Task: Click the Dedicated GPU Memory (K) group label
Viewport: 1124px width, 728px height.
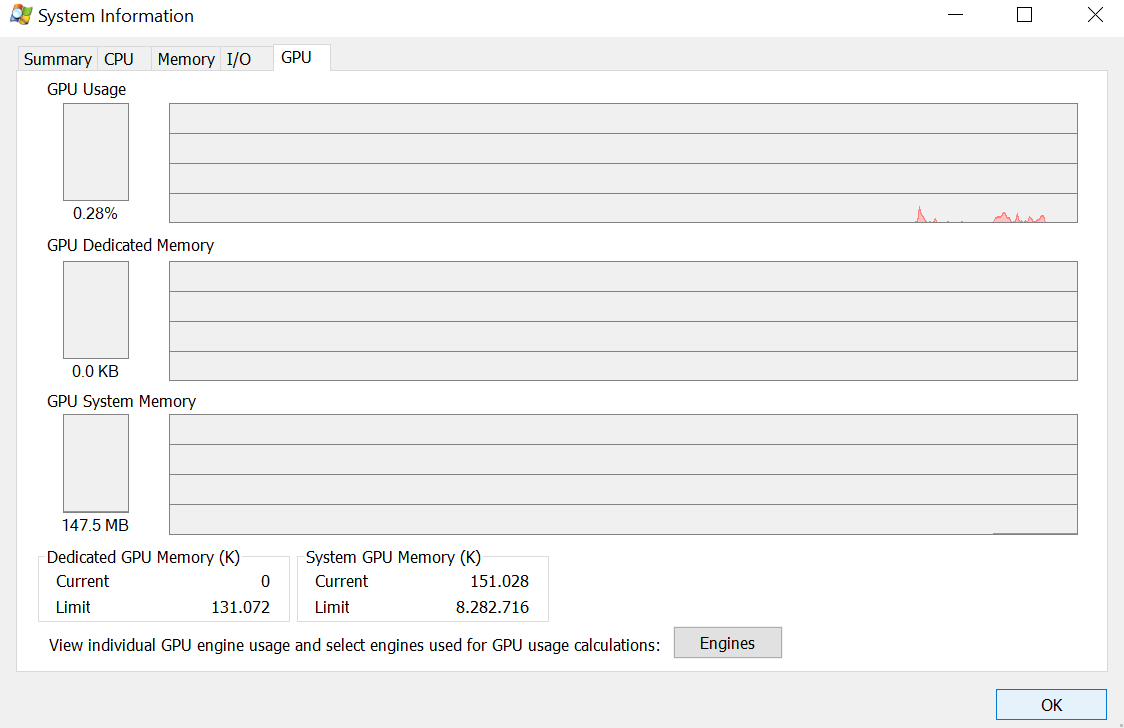Action: coord(143,557)
